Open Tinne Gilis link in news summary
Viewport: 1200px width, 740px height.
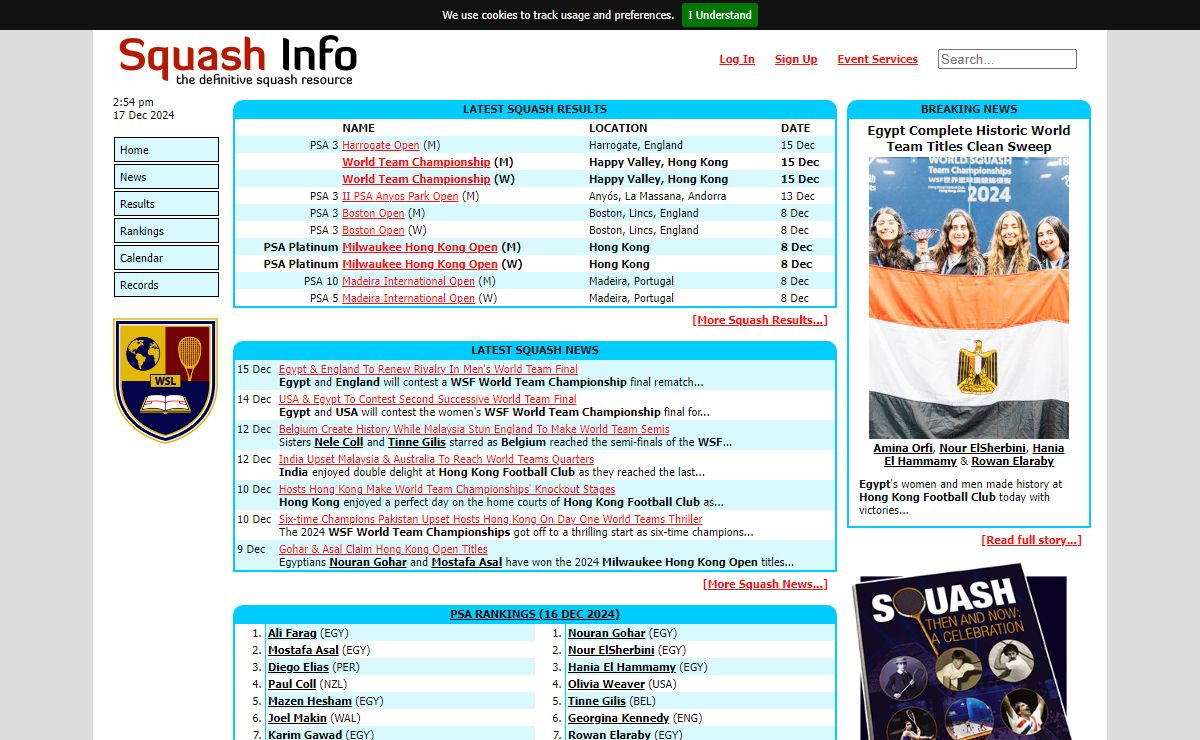click(419, 442)
